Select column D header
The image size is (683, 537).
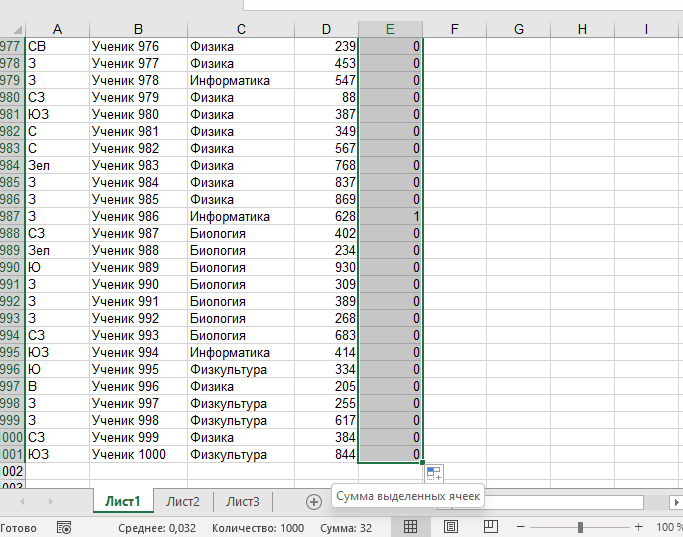click(x=326, y=29)
